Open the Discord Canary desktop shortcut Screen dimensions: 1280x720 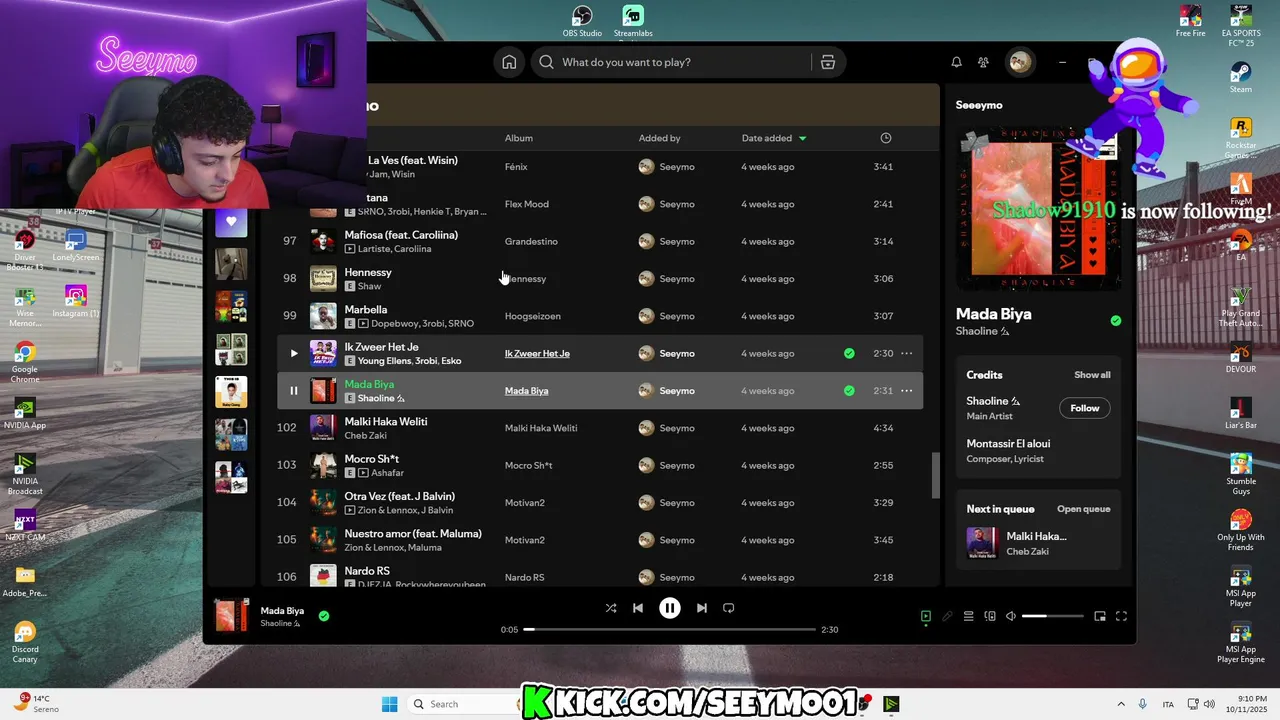pyautogui.click(x=25, y=643)
